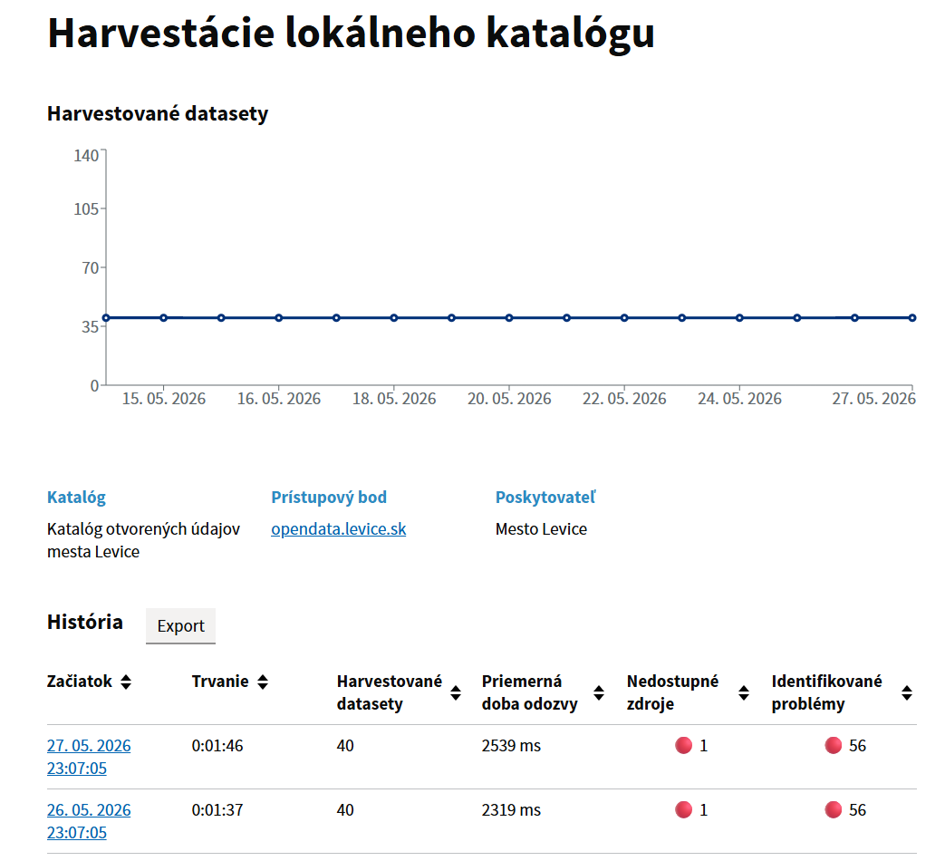Click chart point above 24. 05. 2026
This screenshot has width=945, height=861.
click(x=739, y=318)
